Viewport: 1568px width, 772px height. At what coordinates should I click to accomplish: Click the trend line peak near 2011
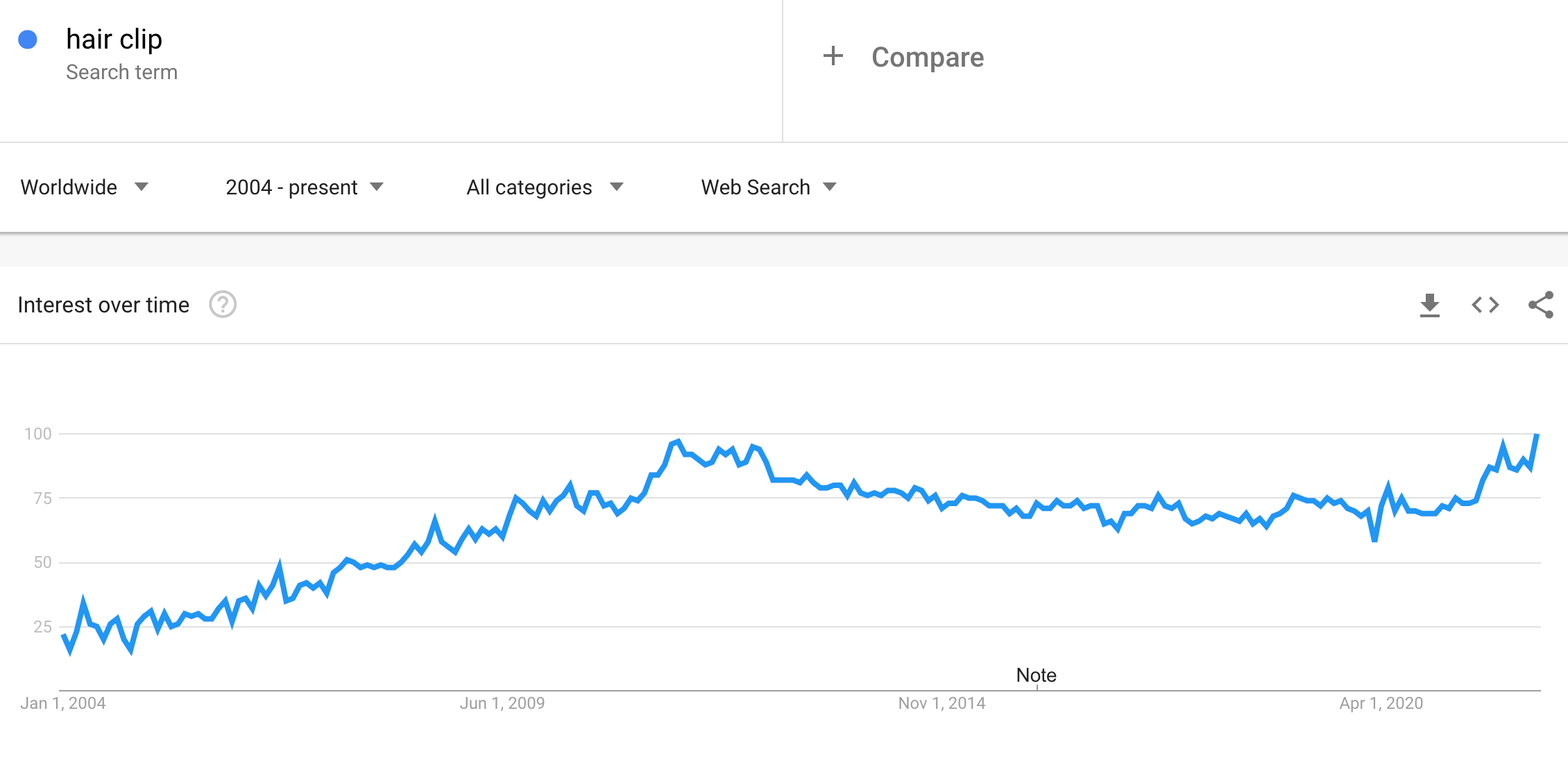pos(679,441)
